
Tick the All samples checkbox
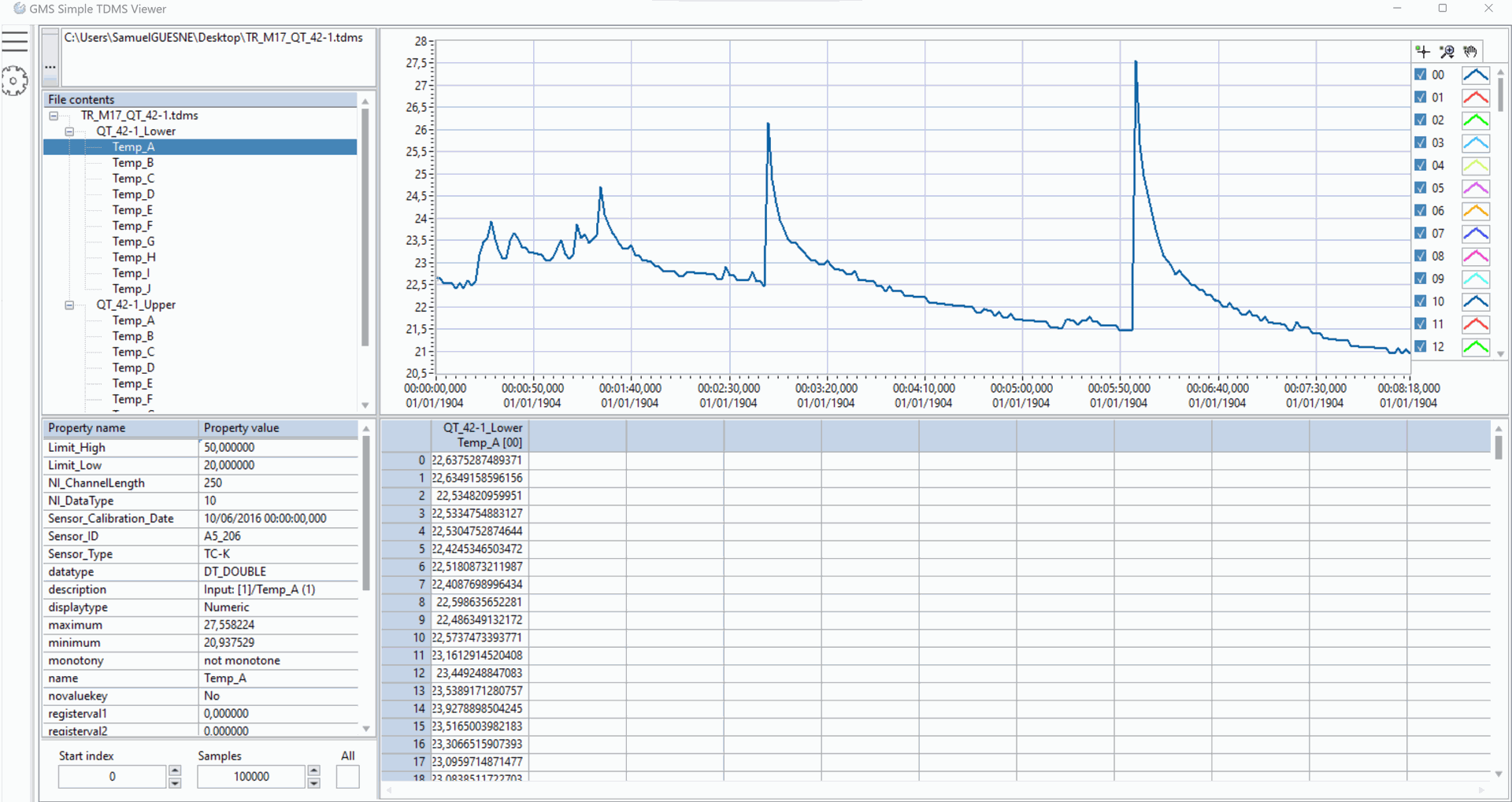347,777
